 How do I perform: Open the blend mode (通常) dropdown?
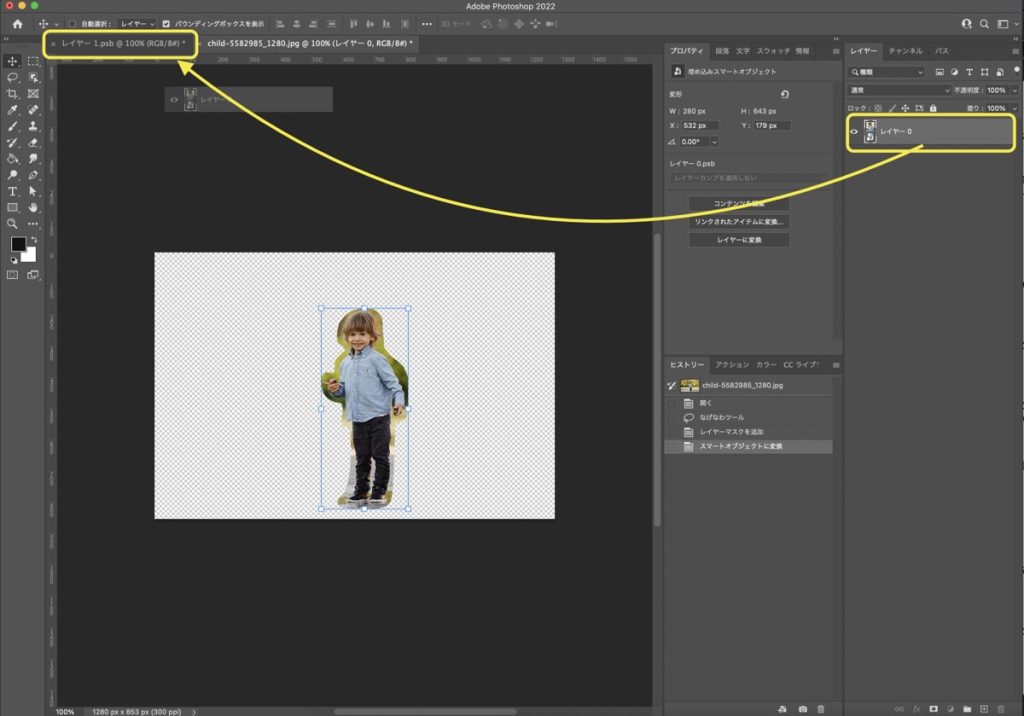point(899,90)
